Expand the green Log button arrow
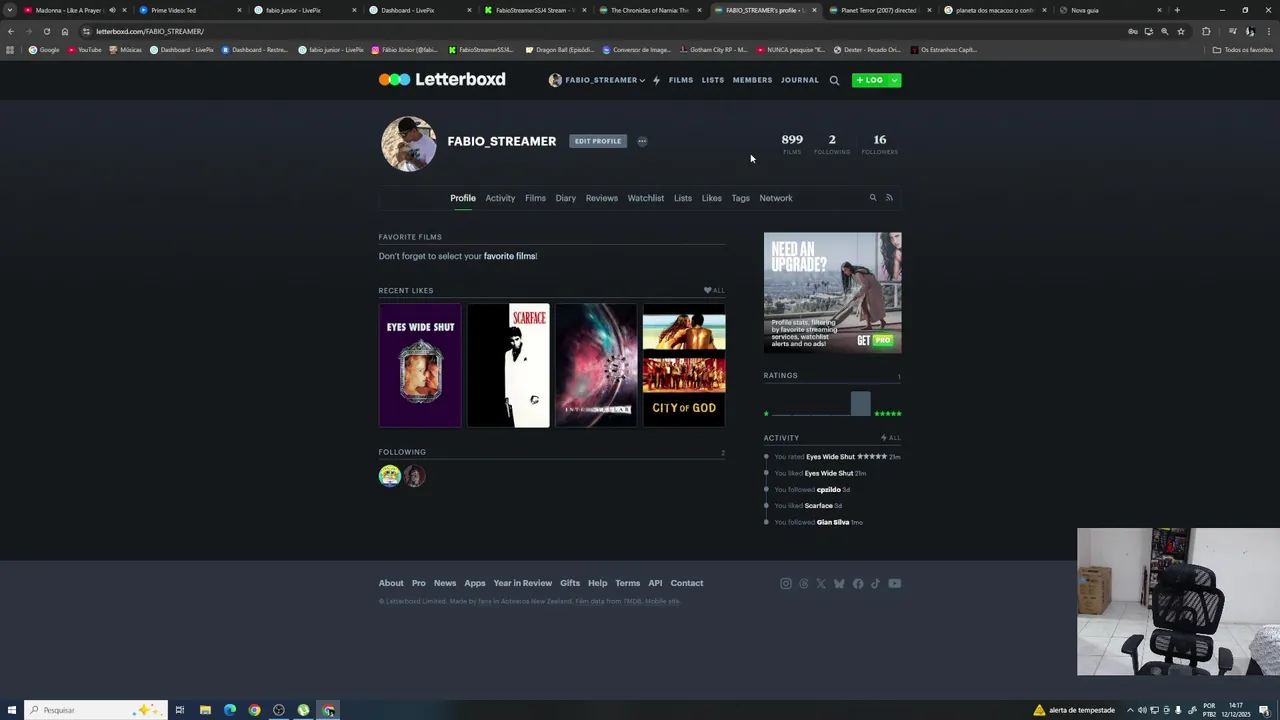The height and width of the screenshot is (720, 1280). point(895,80)
